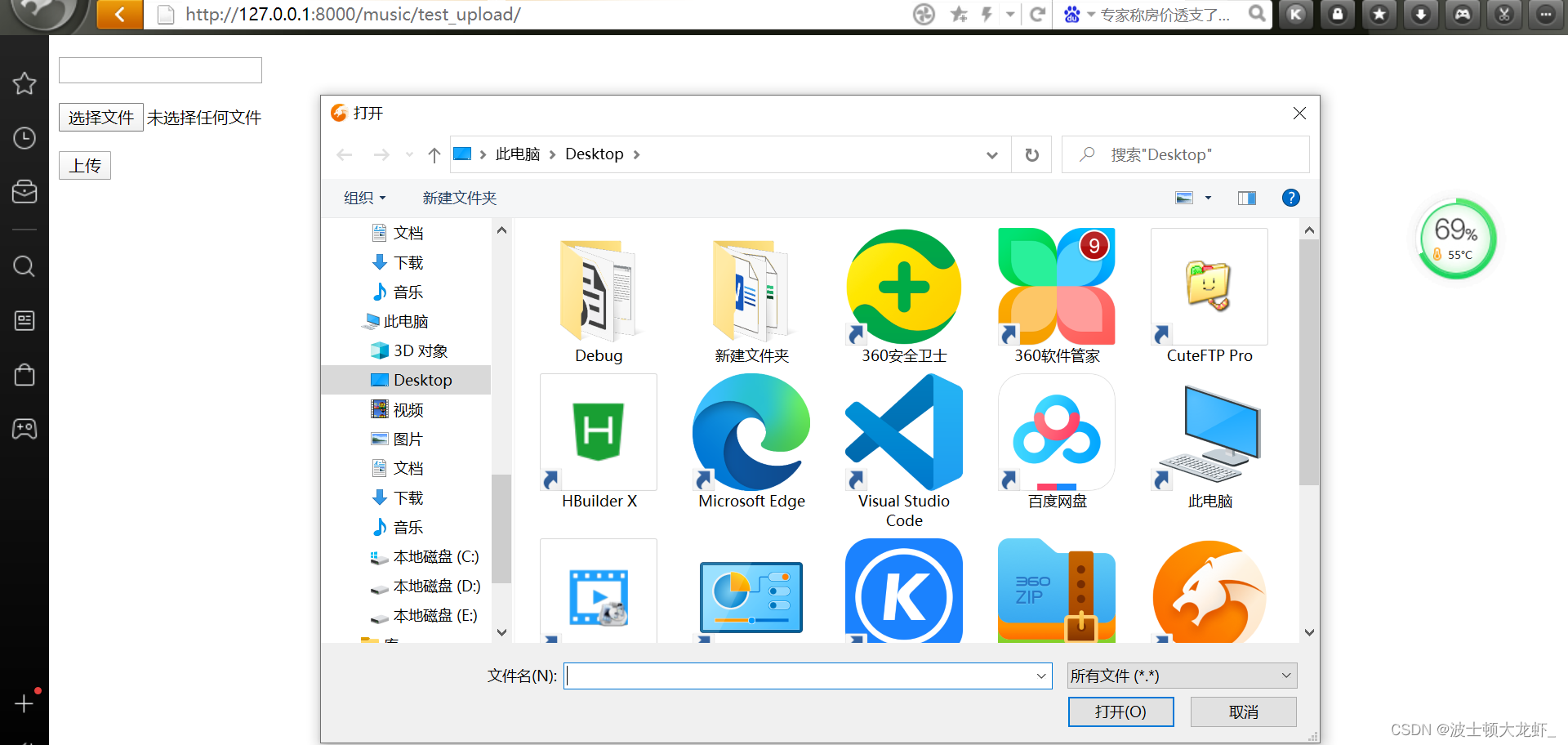
Task: Open the file name combo dropdown
Action: [x=1041, y=676]
